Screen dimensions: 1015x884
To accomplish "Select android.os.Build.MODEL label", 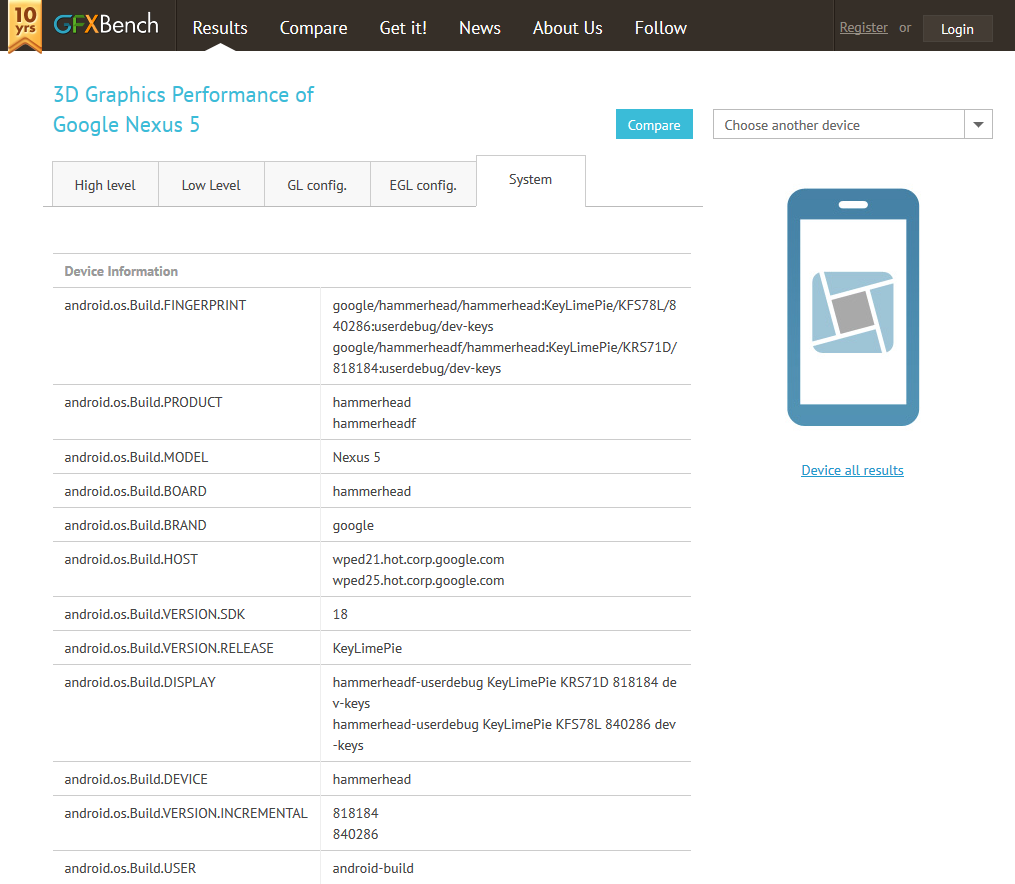I will (136, 458).
